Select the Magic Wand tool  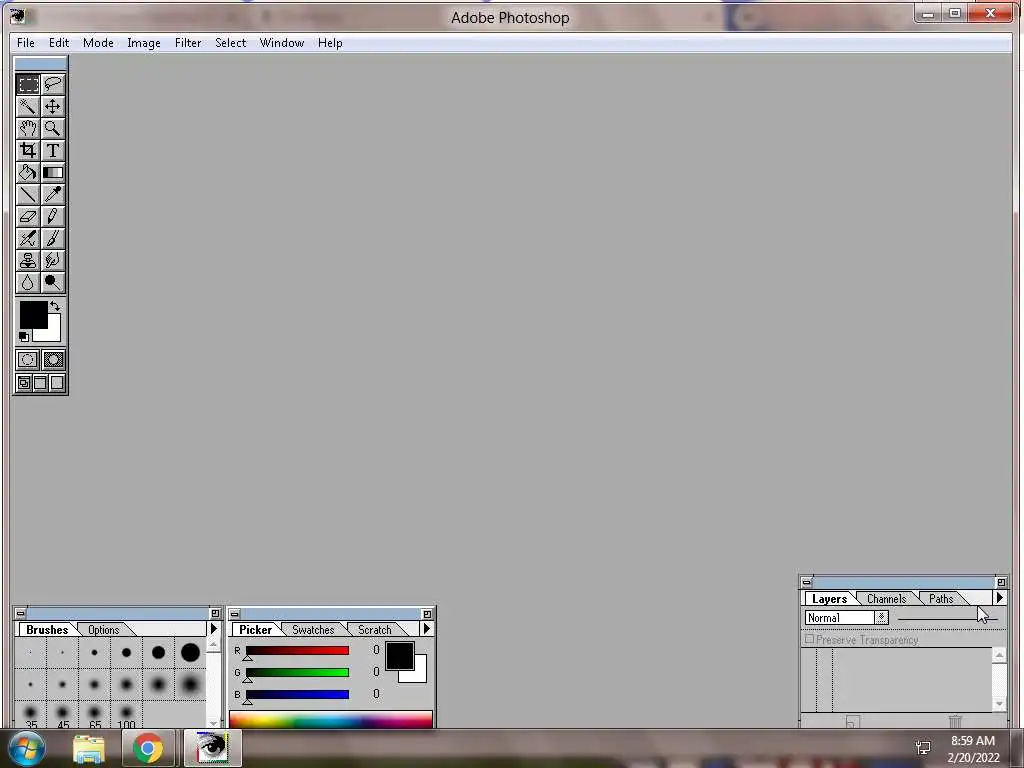click(28, 106)
